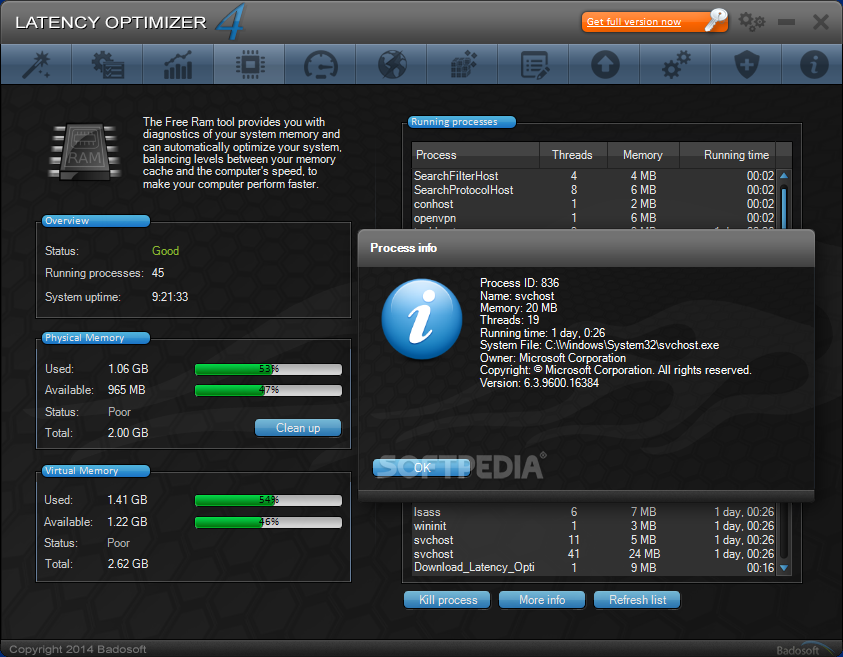The image size is (843, 657).
Task: Select the openvpn process row
Action: click(x=594, y=218)
